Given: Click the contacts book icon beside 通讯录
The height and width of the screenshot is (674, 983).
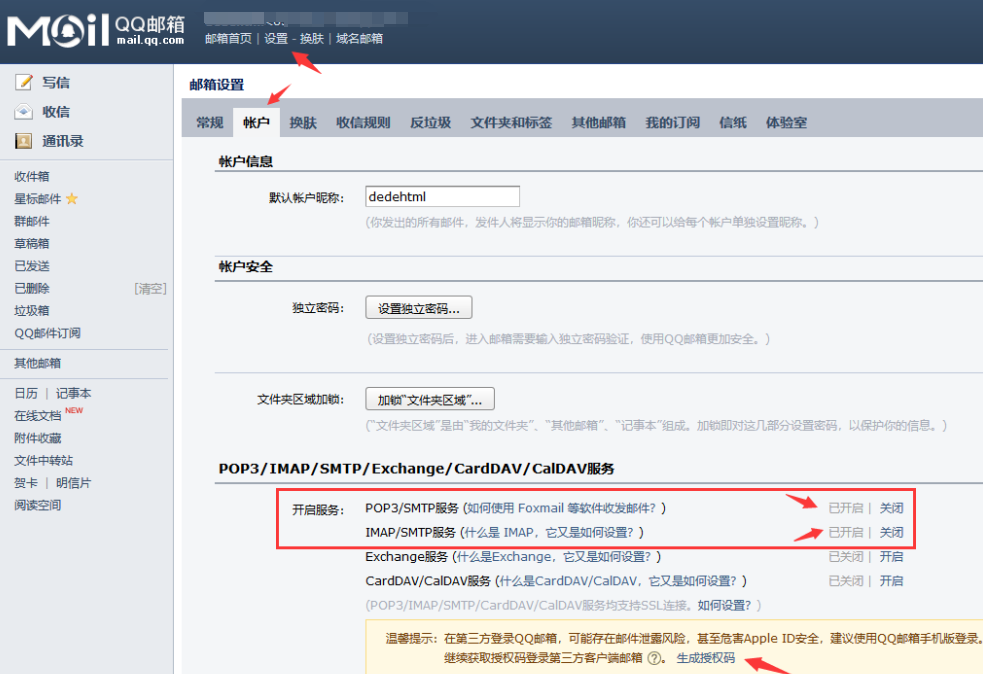Looking at the screenshot, I should (23, 141).
